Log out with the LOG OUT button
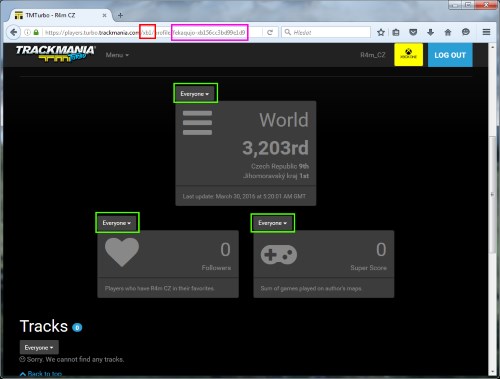The width and height of the screenshot is (500, 379). click(x=450, y=55)
